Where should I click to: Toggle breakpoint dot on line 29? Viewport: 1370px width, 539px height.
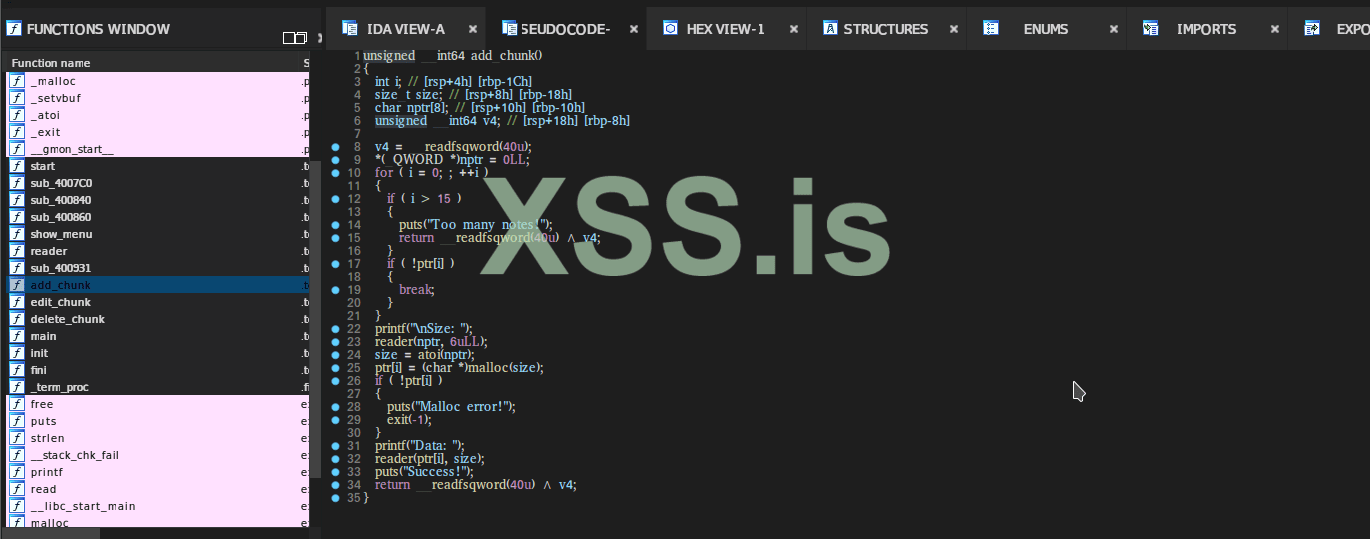(x=337, y=420)
